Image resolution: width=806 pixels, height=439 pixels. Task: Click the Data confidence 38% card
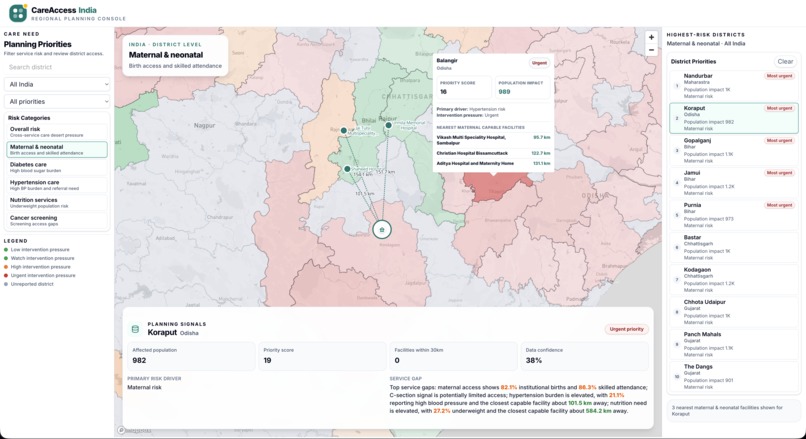pyautogui.click(x=584, y=356)
